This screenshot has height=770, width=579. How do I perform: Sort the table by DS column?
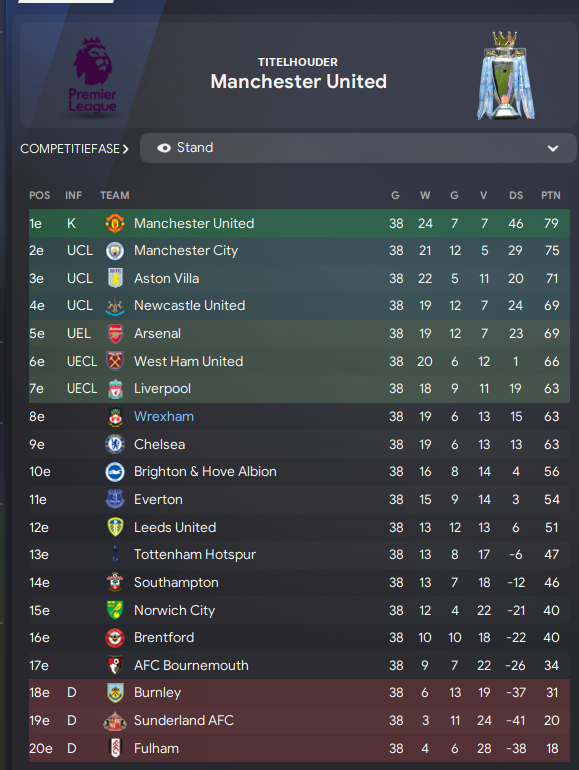pyautogui.click(x=516, y=195)
